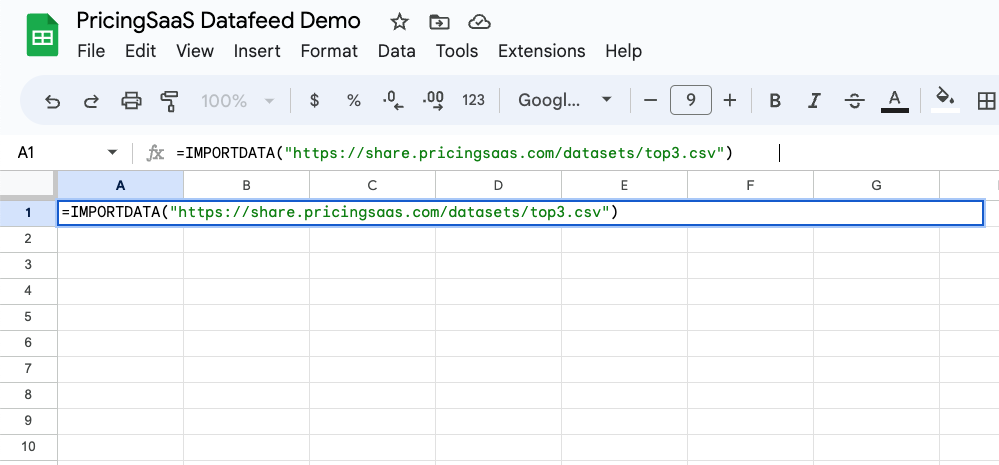This screenshot has height=465, width=999.
Task: Select column C header
Action: click(x=373, y=185)
